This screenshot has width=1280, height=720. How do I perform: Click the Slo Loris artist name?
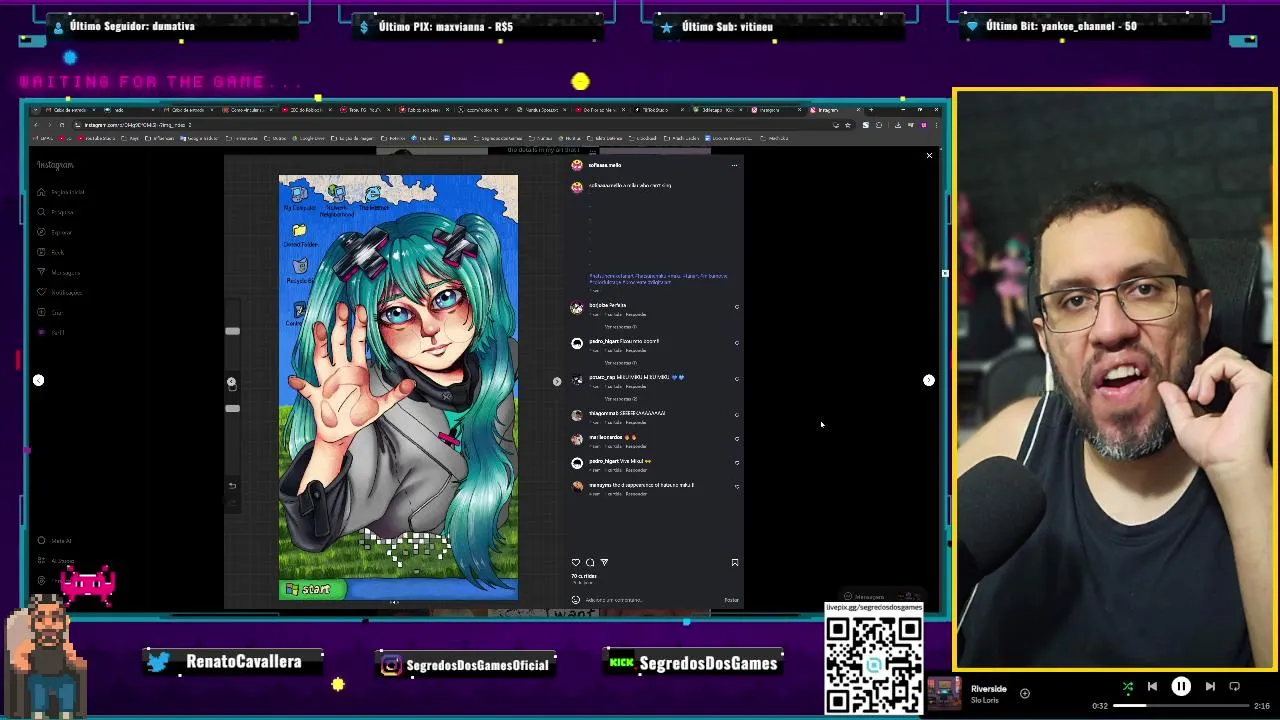[985, 700]
